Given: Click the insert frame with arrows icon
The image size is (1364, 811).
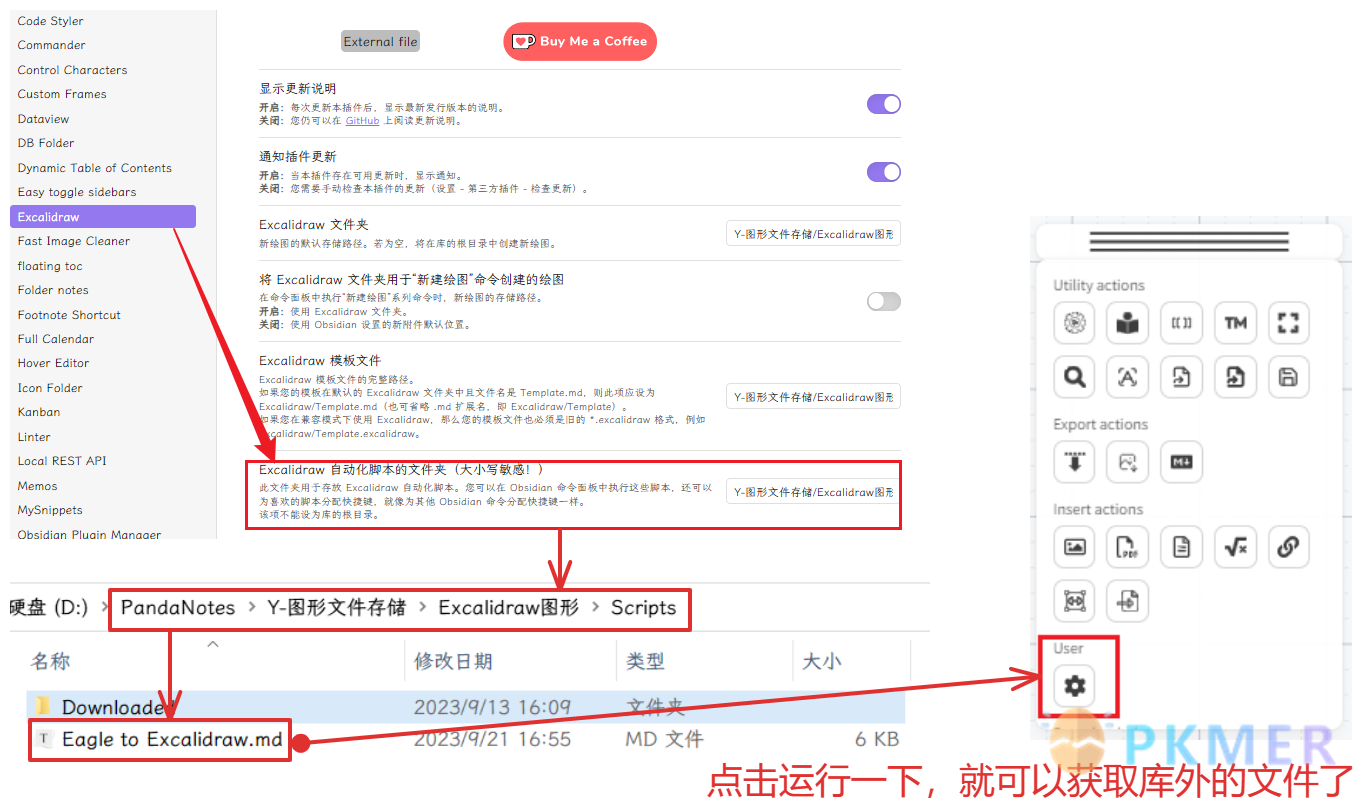Looking at the screenshot, I should [1075, 601].
